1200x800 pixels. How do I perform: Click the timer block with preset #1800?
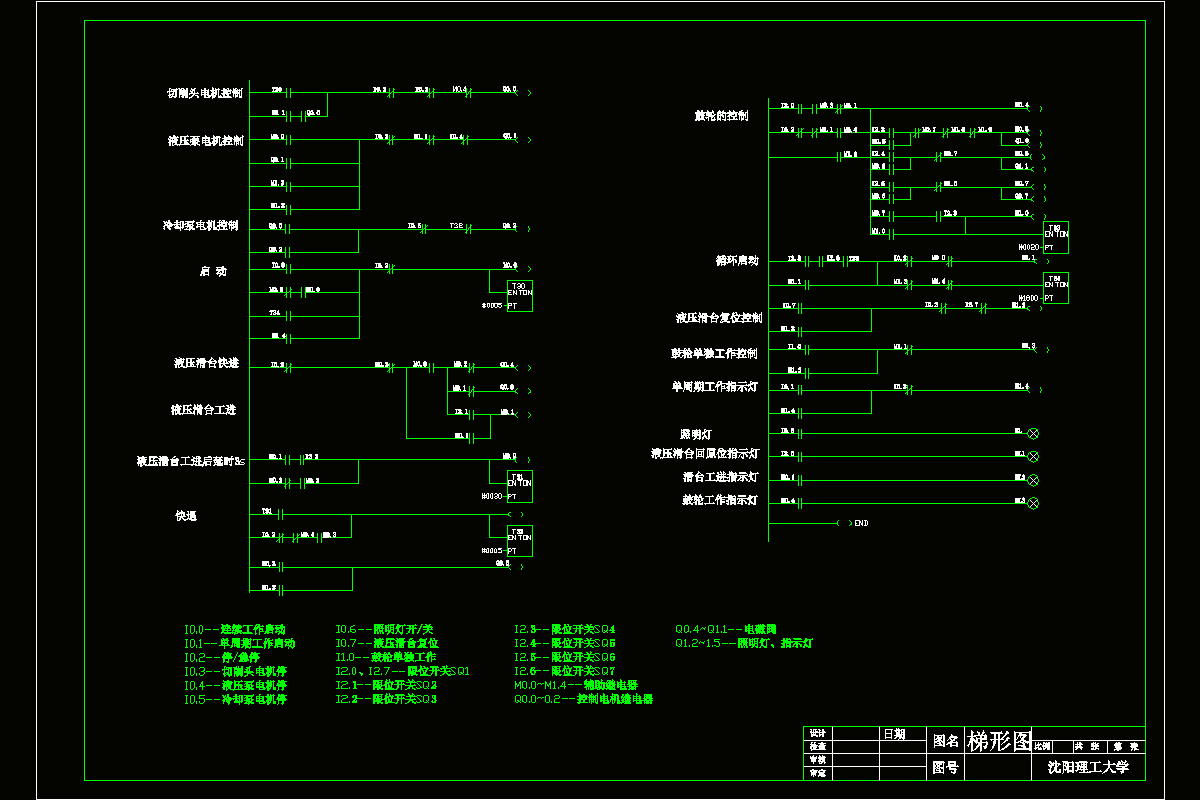click(1056, 288)
